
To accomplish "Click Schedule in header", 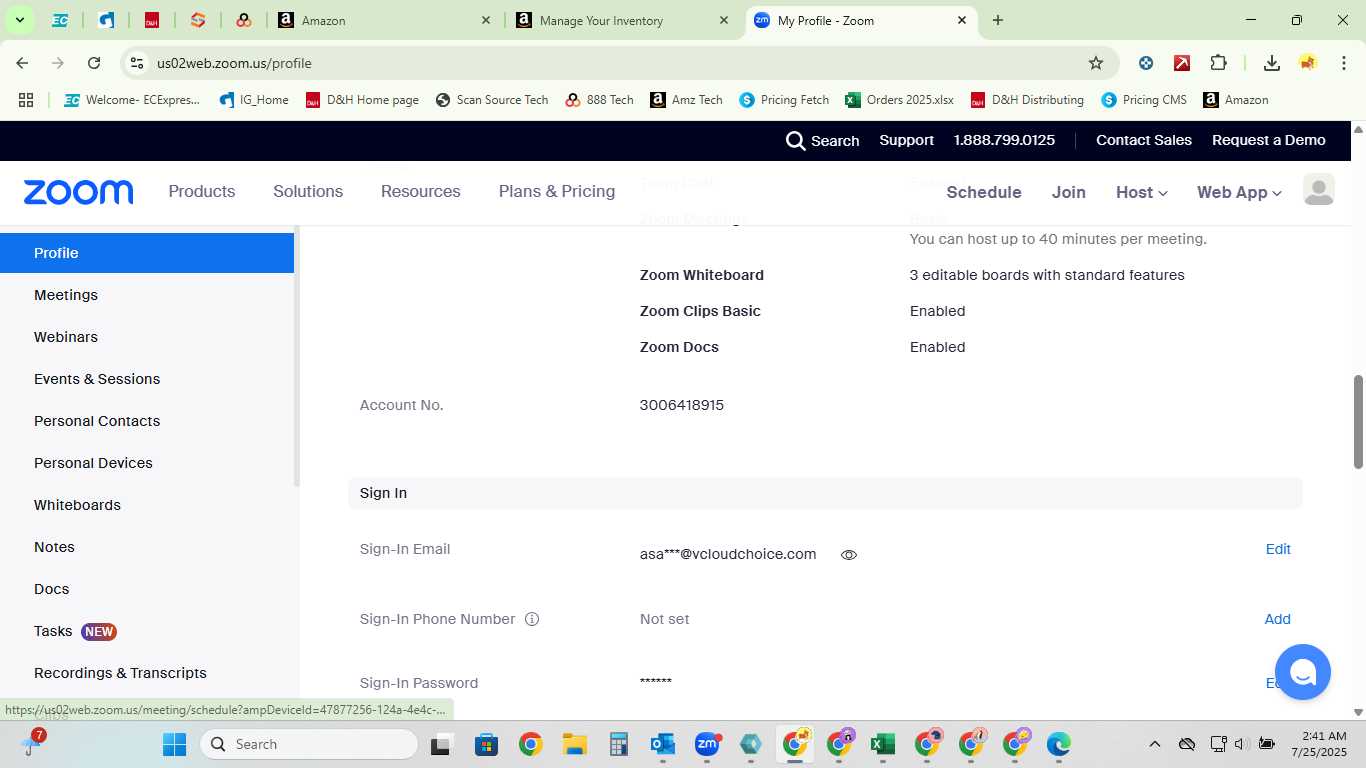I will tap(984, 192).
